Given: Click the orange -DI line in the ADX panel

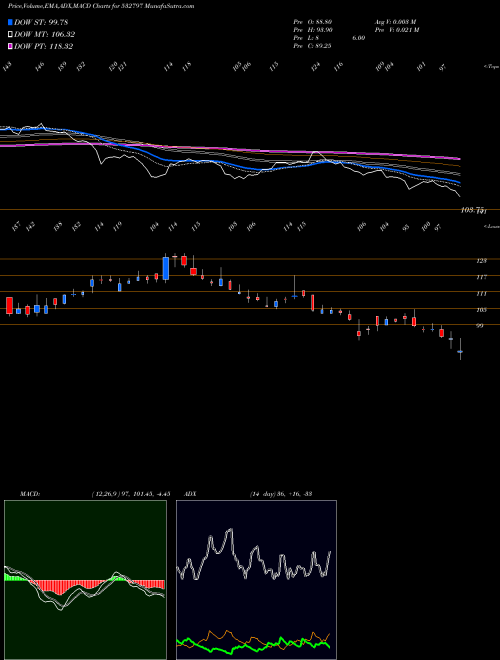Looking at the screenshot, I should pyautogui.click(x=227, y=633).
